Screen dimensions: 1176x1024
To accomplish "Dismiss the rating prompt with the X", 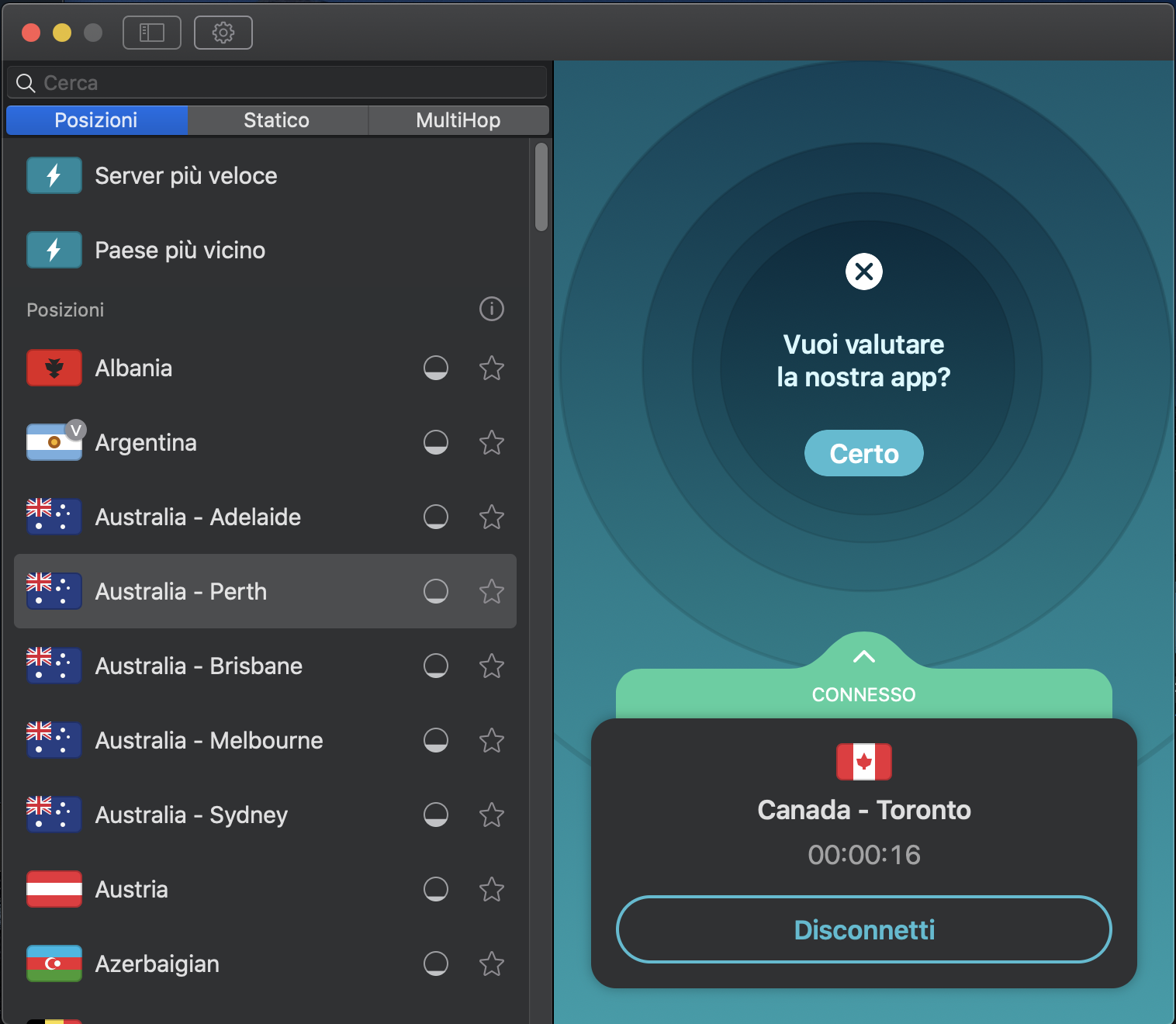I will pos(863,272).
